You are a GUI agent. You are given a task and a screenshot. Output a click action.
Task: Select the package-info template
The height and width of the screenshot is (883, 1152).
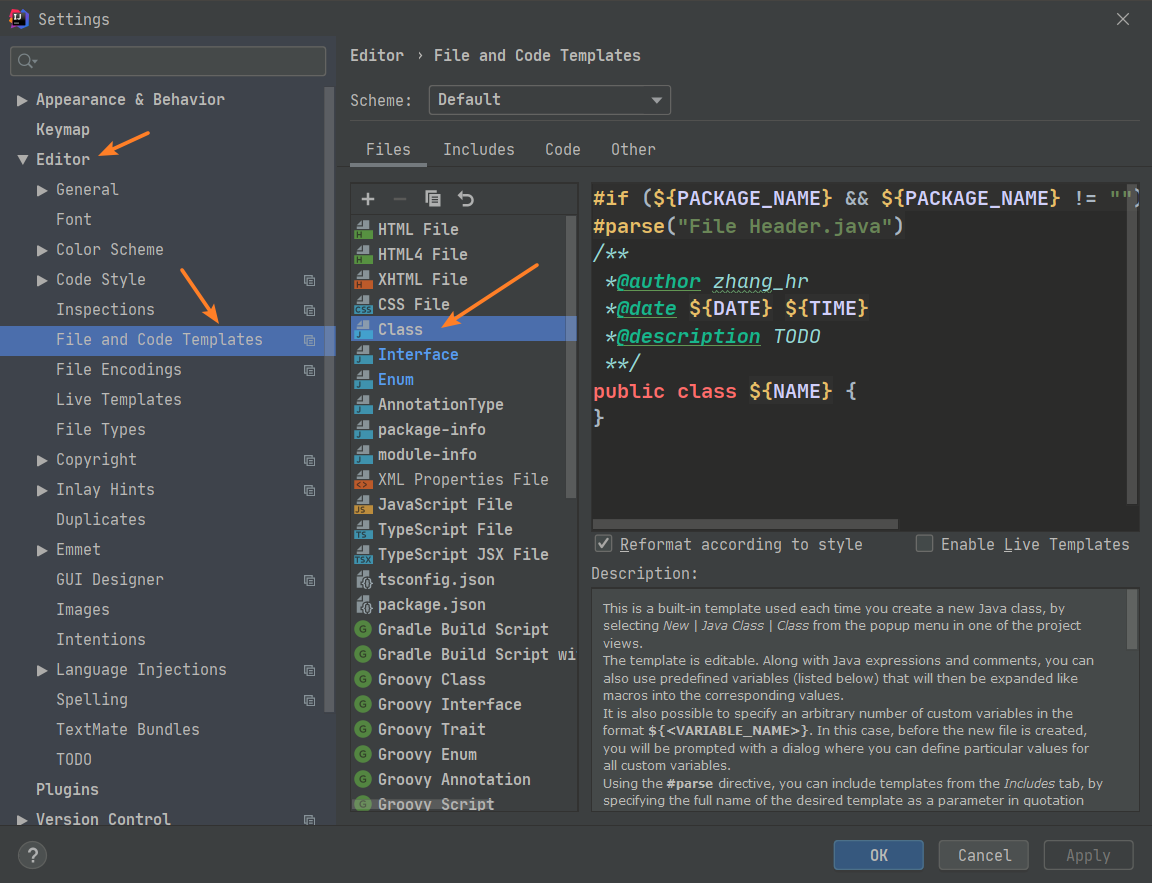click(464, 430)
